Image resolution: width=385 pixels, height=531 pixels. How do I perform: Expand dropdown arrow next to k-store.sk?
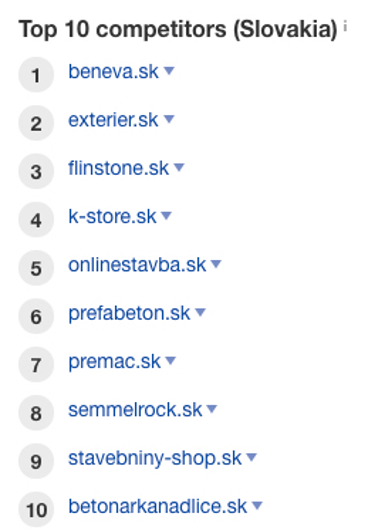(166, 216)
